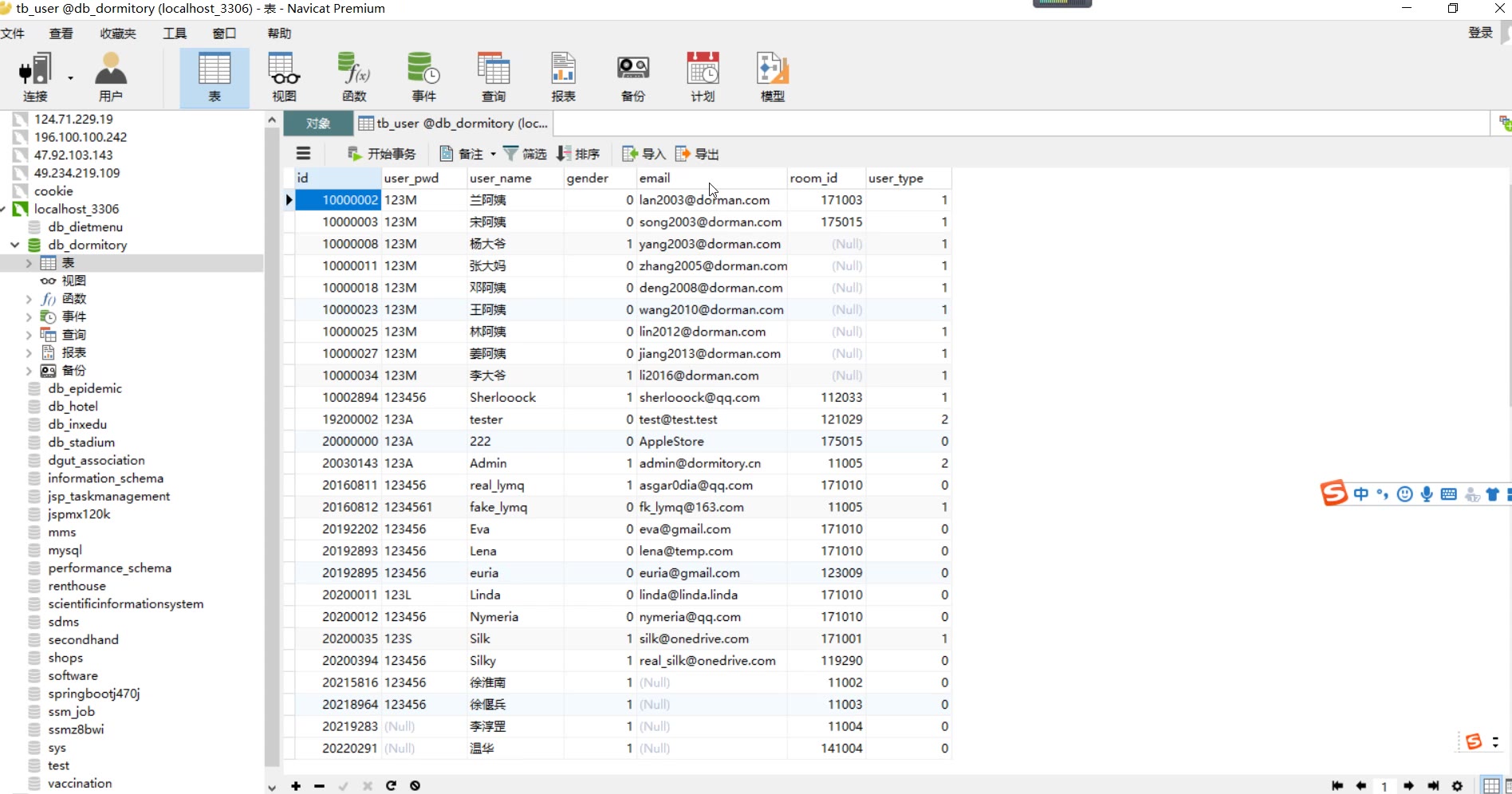
Task: Select the db_hotel database in tree
Action: point(73,407)
